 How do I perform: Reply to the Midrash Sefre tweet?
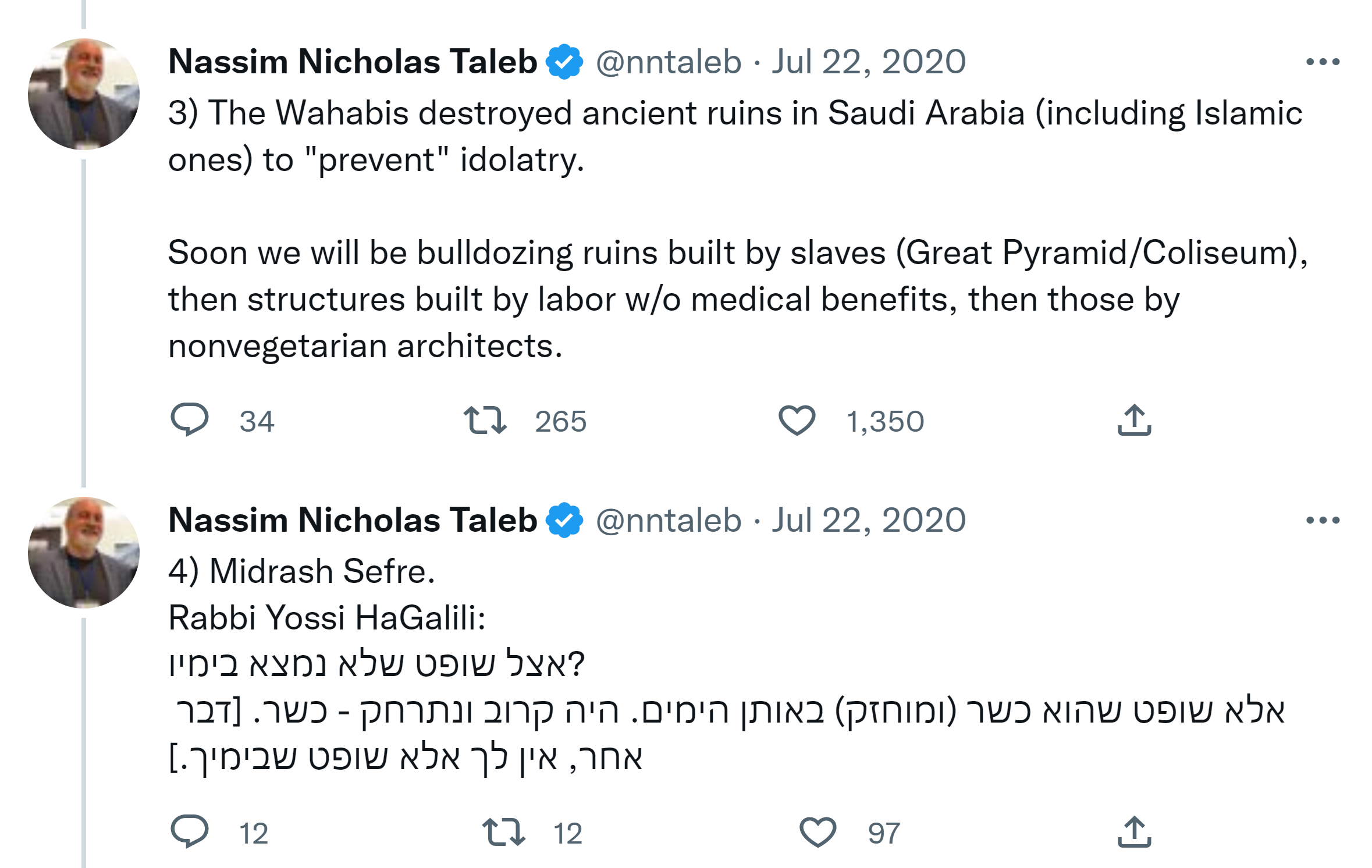190,831
